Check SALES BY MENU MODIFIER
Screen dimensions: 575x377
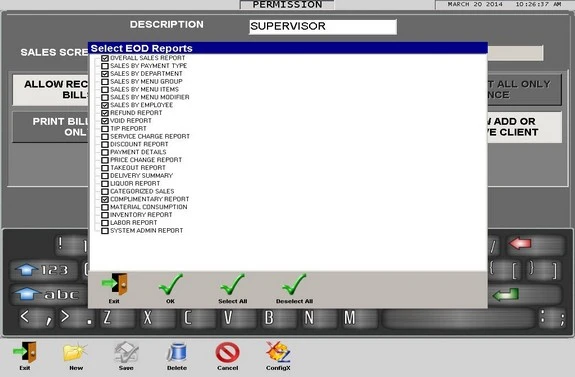105,97
